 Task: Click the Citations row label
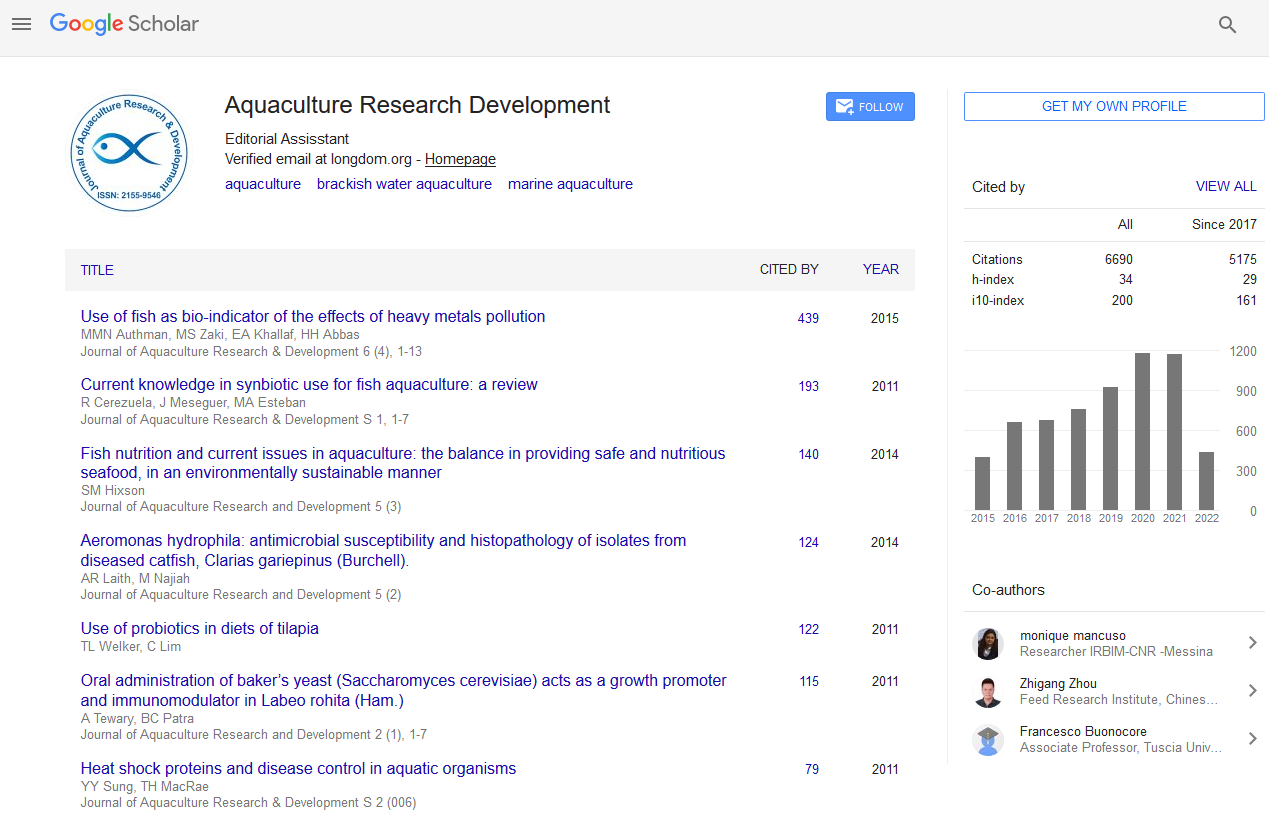pyautogui.click(x=997, y=259)
